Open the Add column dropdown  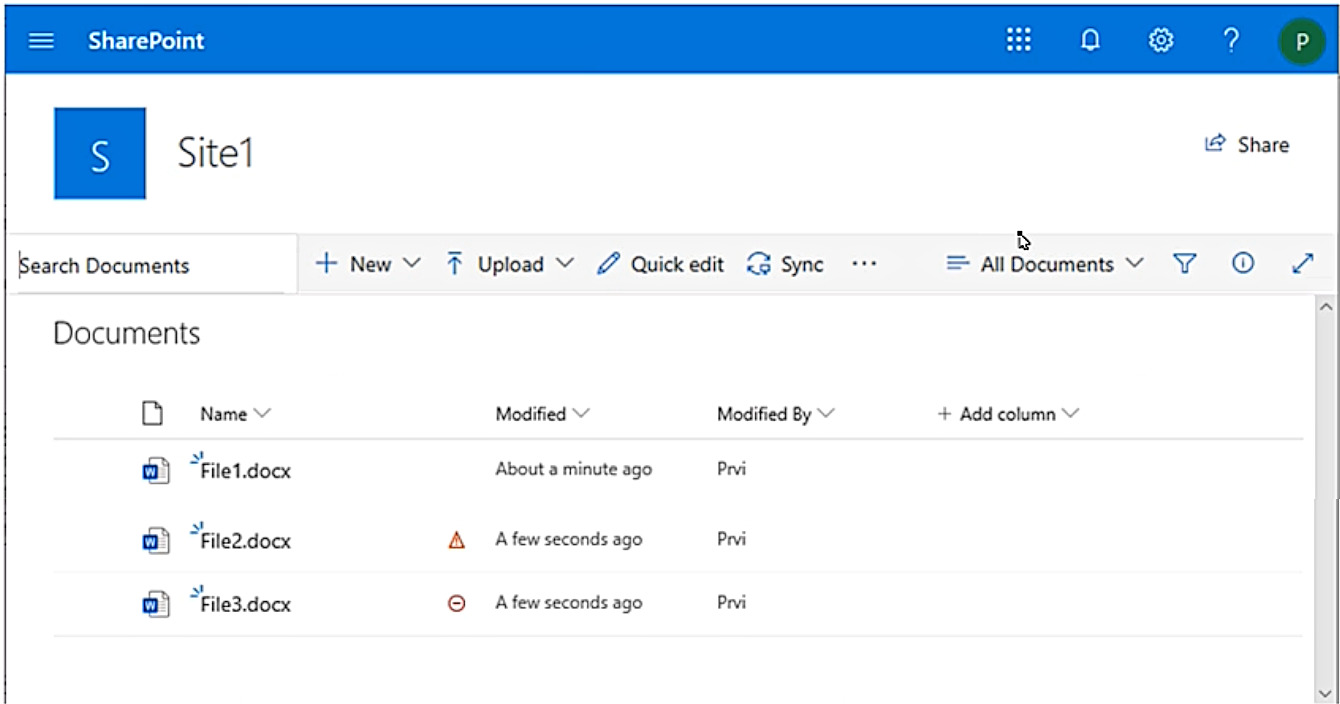(x=1007, y=414)
